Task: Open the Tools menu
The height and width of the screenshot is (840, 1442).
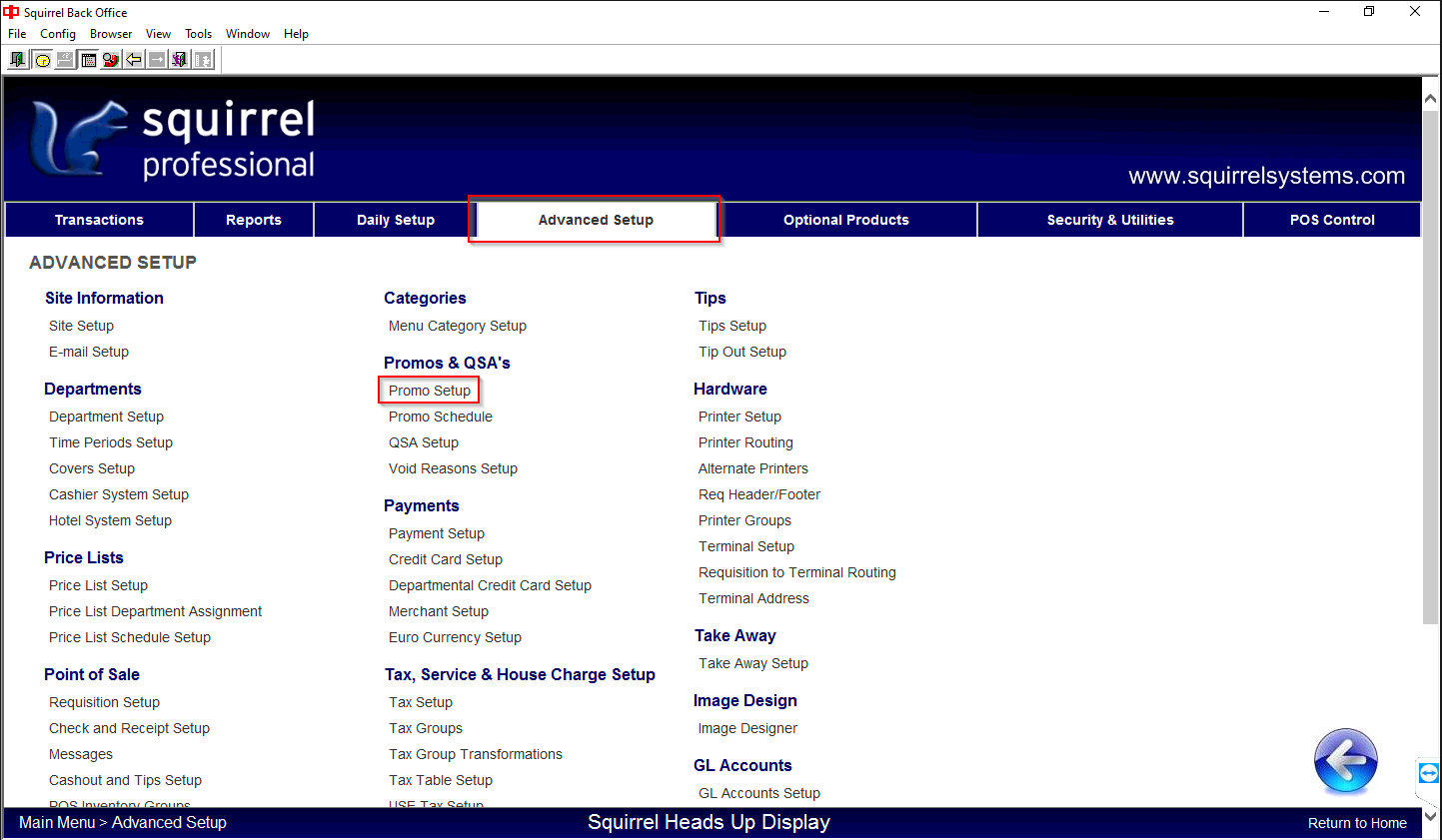Action: tap(199, 34)
